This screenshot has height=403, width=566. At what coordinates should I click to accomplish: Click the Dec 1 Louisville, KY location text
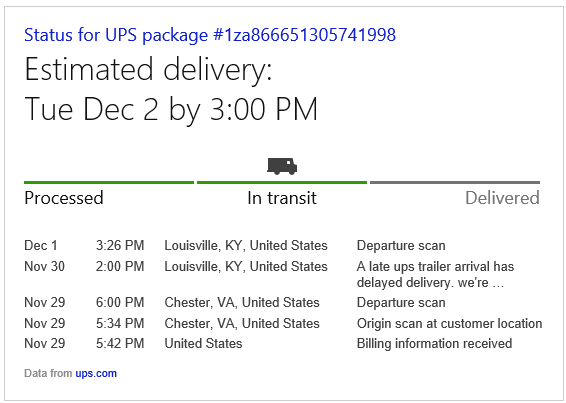coord(246,246)
